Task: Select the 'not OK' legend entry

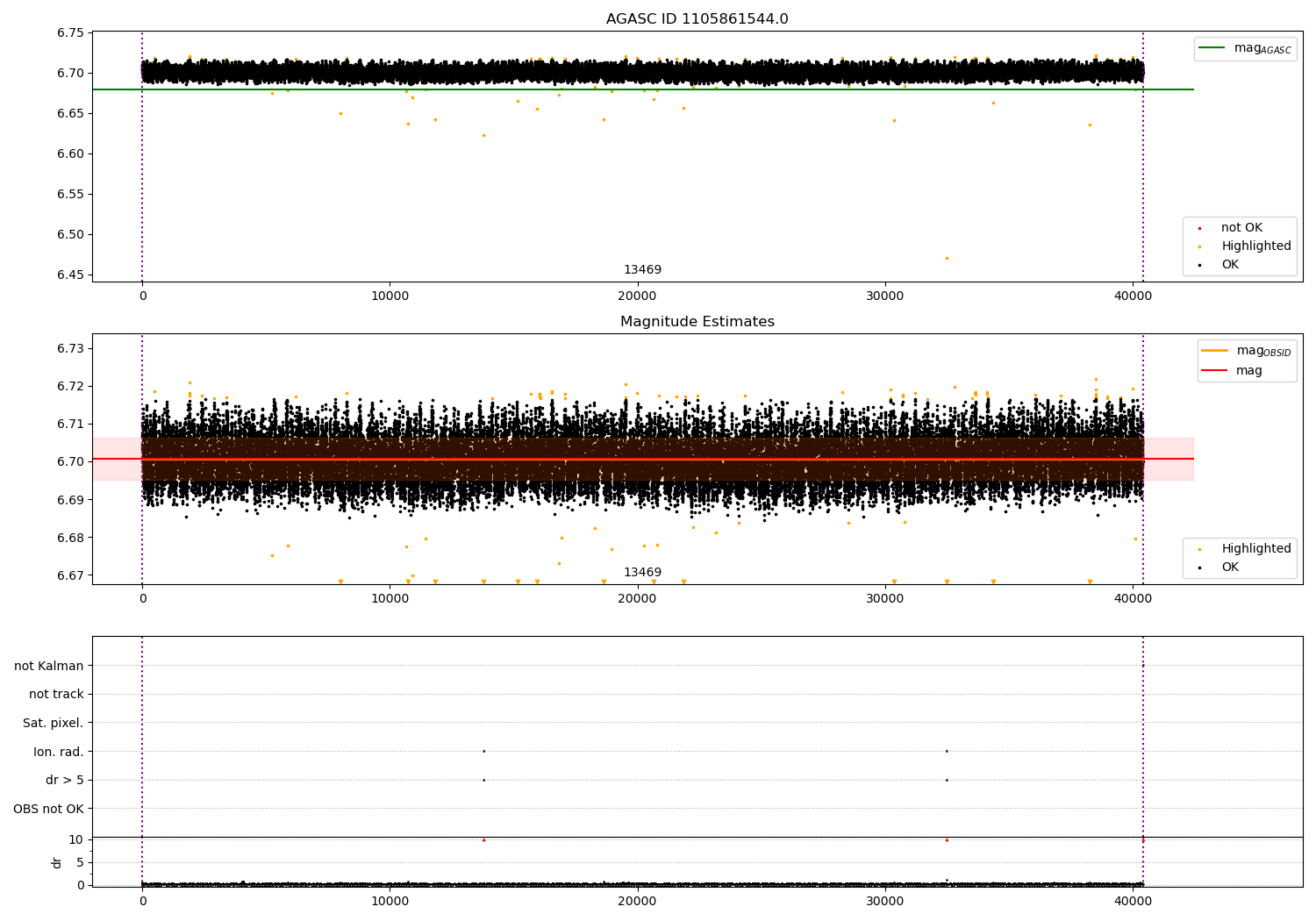Action: pos(1241,228)
